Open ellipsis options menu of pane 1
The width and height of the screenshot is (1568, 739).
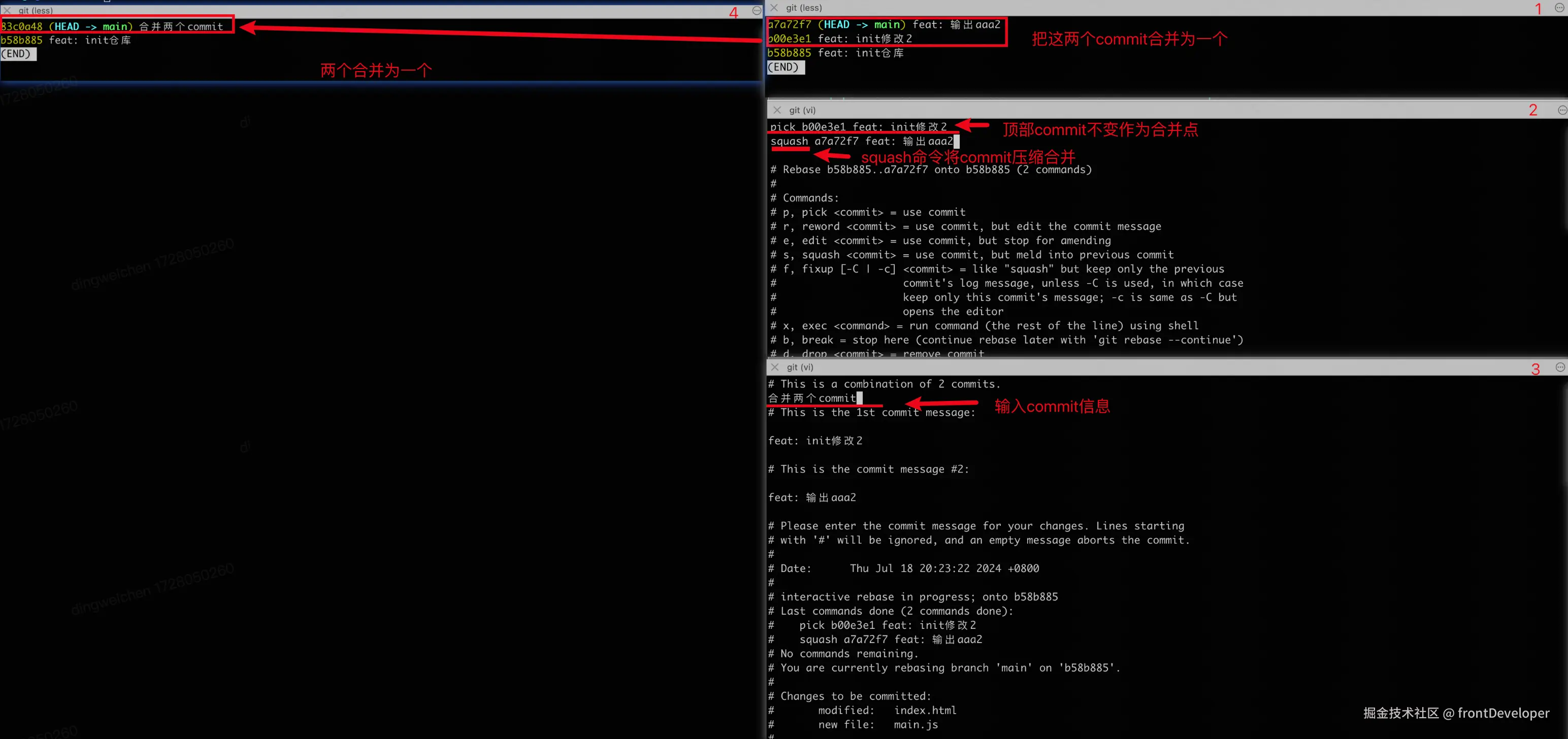[x=1559, y=8]
